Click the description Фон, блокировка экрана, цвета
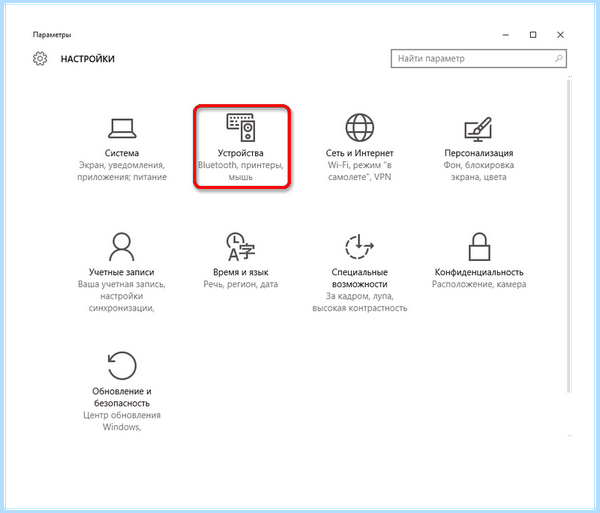 479,171
